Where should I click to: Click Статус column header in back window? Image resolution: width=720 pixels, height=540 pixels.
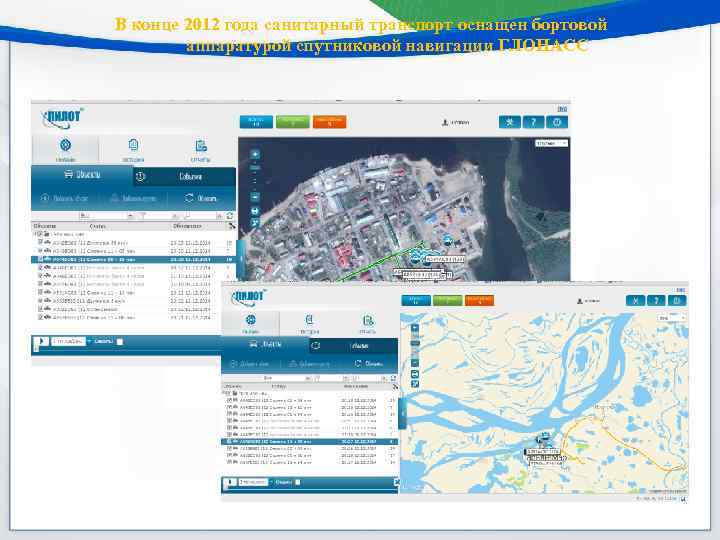point(97,226)
